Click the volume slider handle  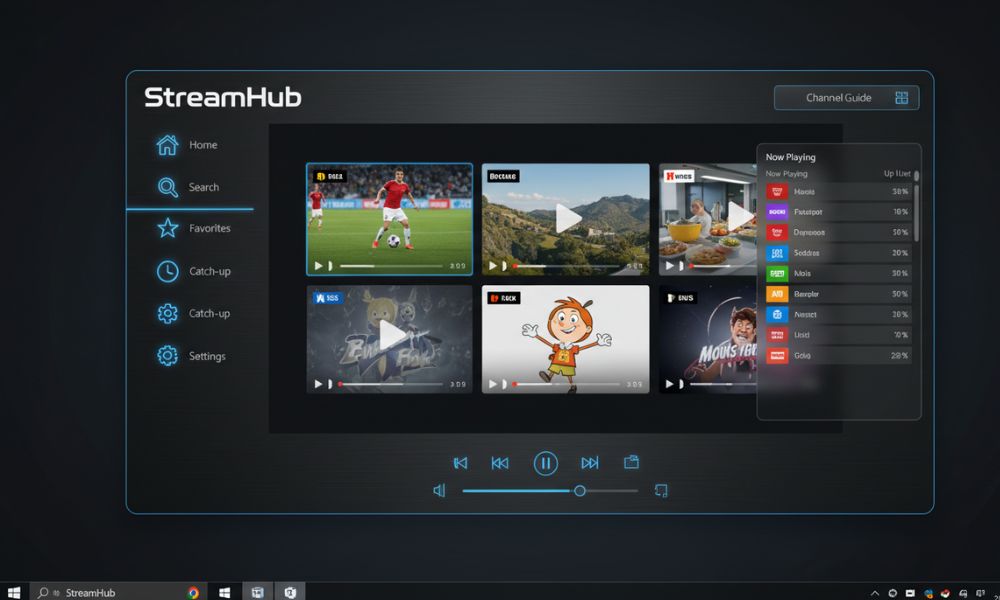(x=579, y=491)
